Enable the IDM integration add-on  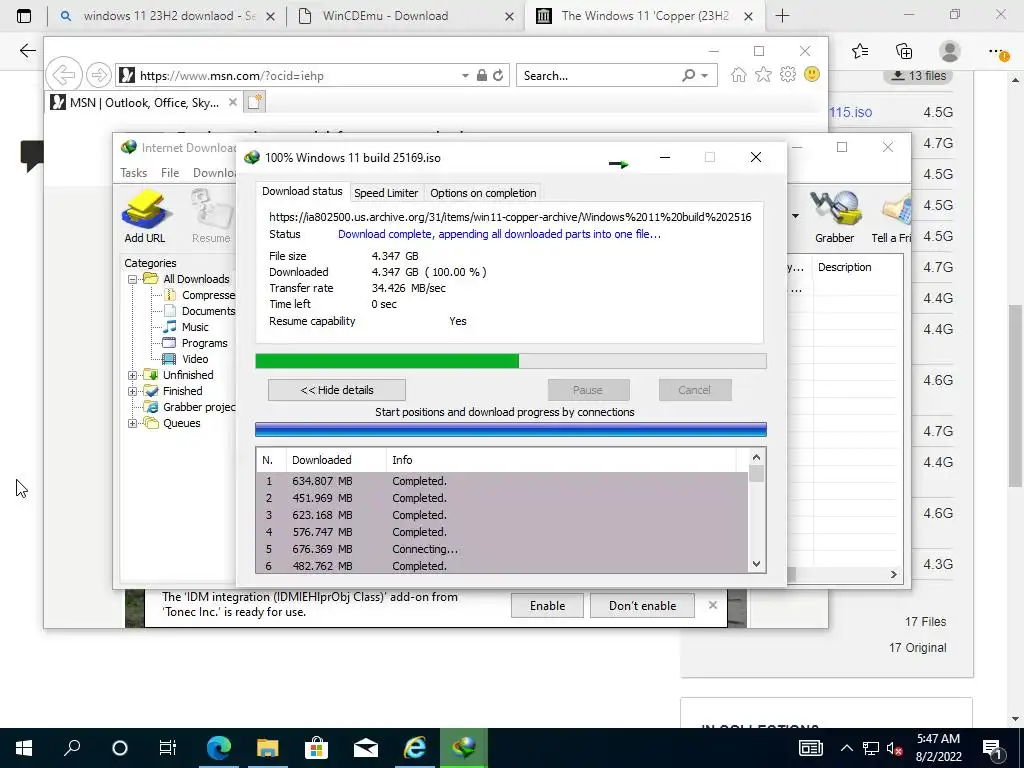547,605
